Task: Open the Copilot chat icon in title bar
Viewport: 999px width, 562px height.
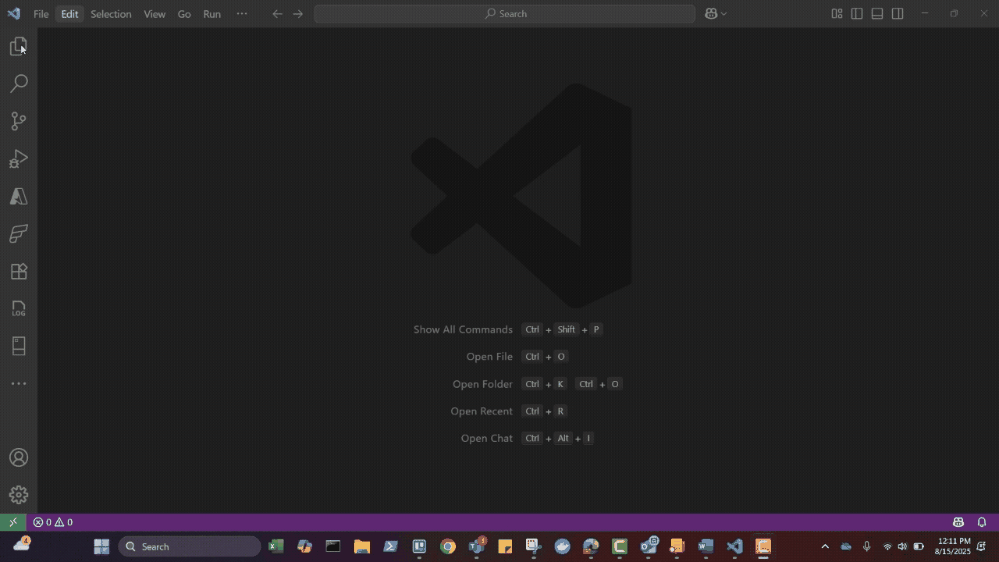Action: [x=711, y=13]
